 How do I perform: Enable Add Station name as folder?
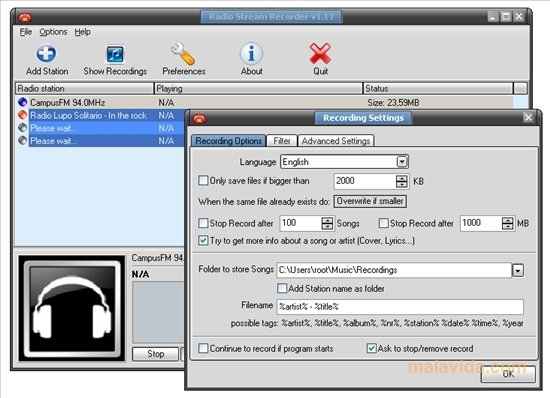click(x=282, y=288)
